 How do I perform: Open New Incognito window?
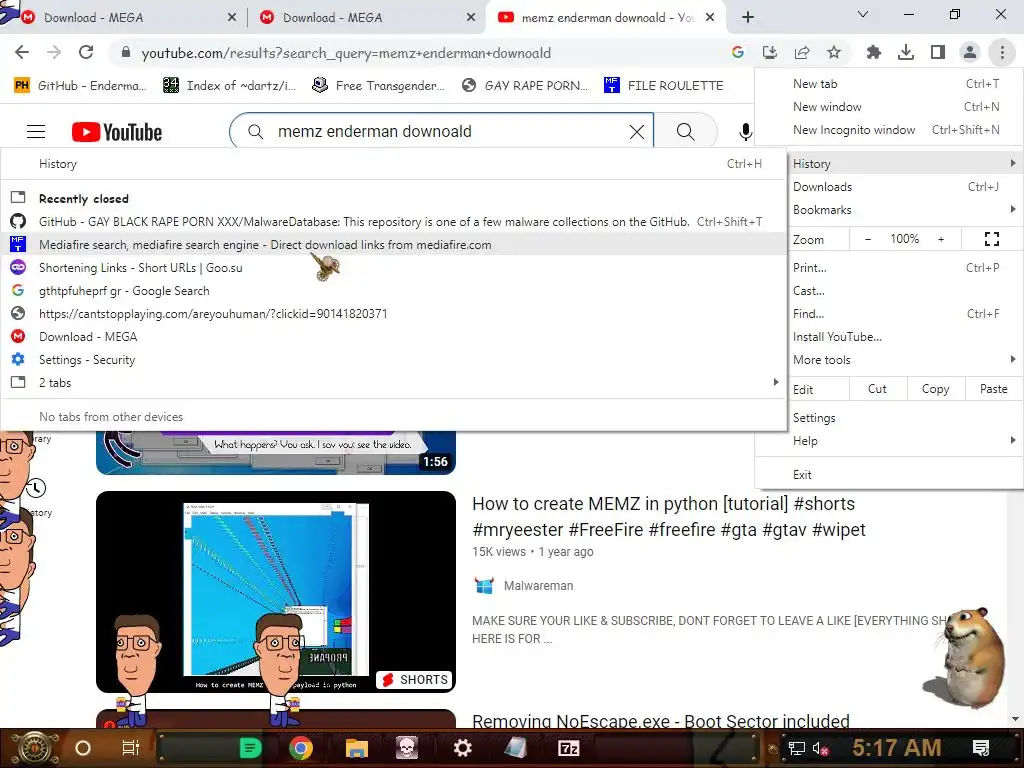[x=889, y=130]
